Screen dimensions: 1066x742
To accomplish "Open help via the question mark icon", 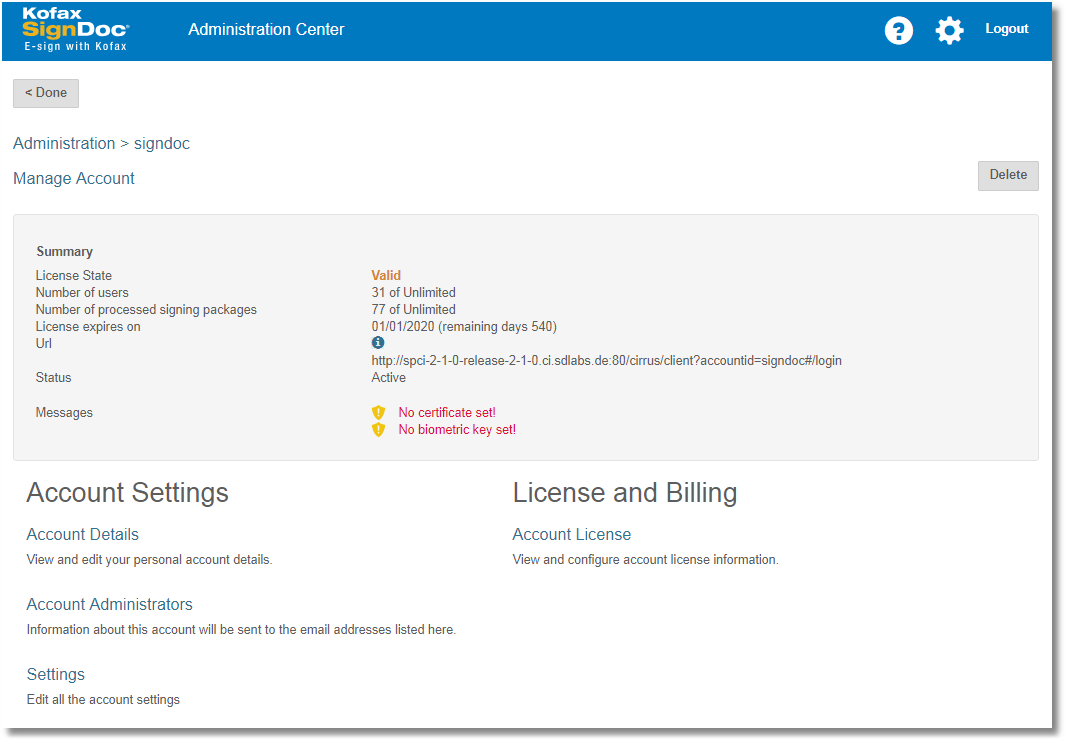I will [899, 31].
